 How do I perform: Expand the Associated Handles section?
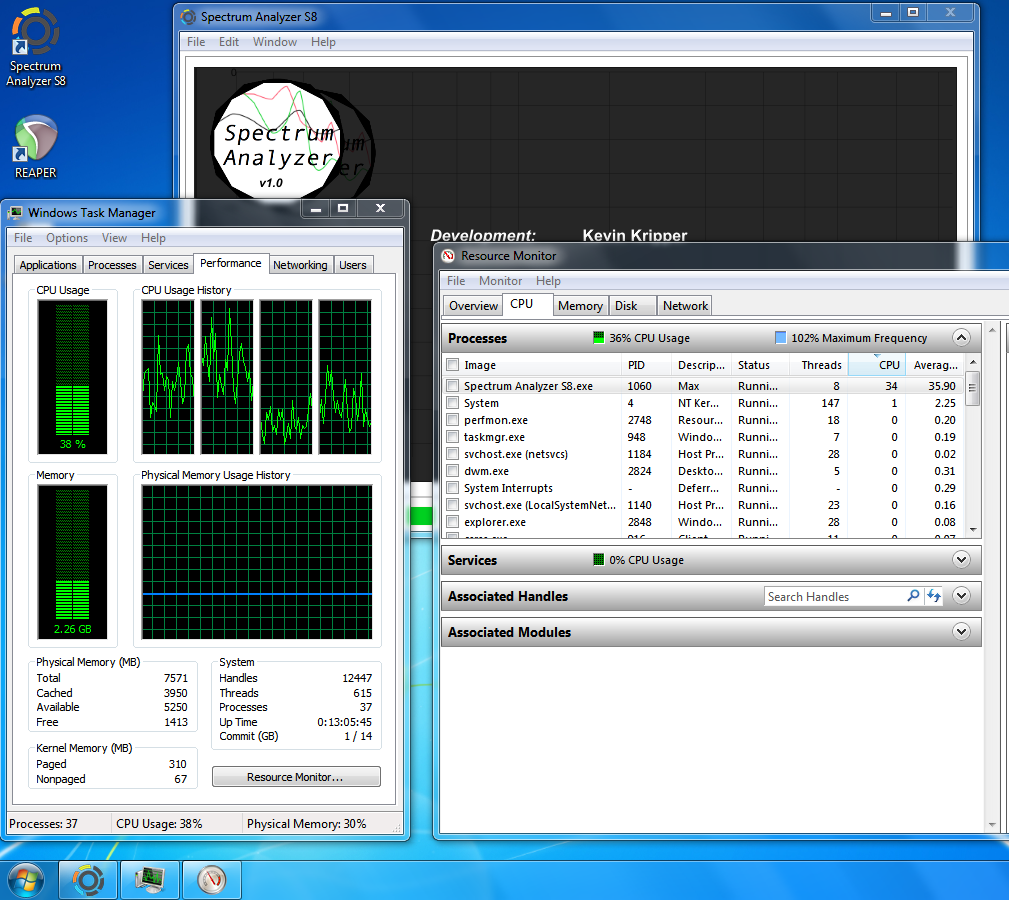961,595
